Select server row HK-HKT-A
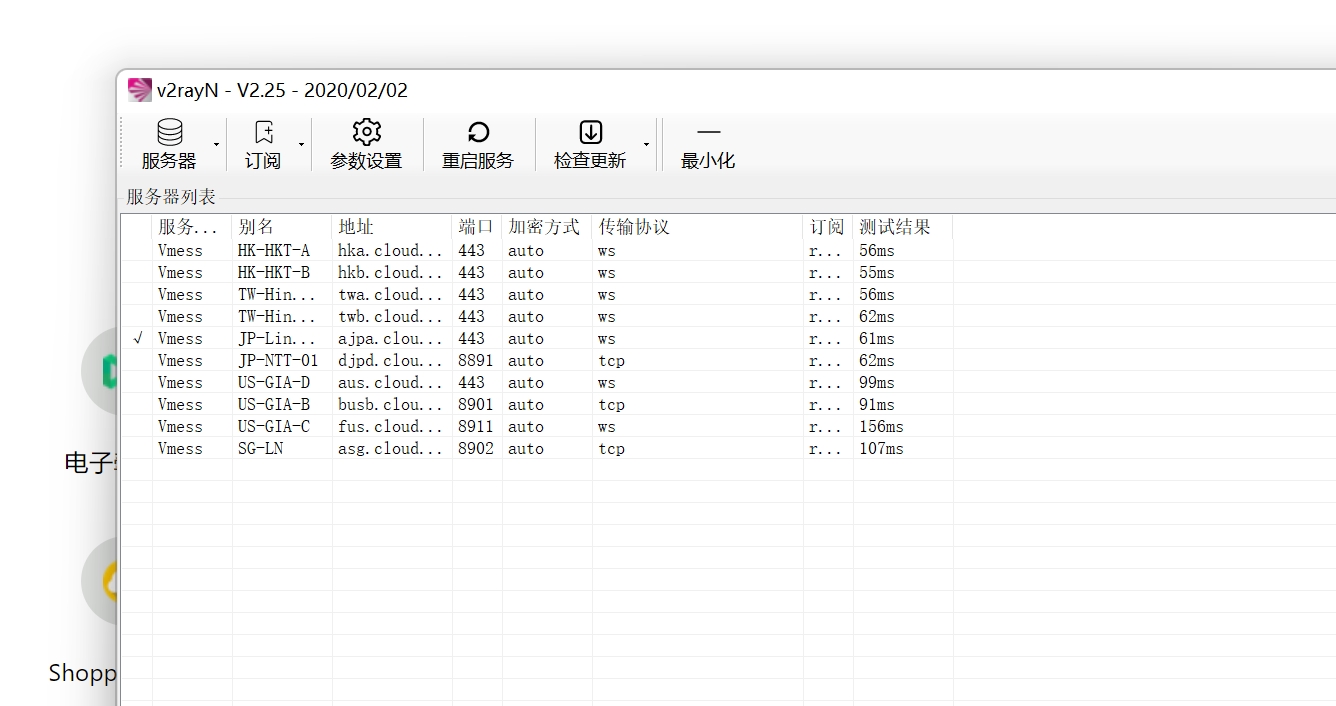This screenshot has width=1336, height=706. 537,250
